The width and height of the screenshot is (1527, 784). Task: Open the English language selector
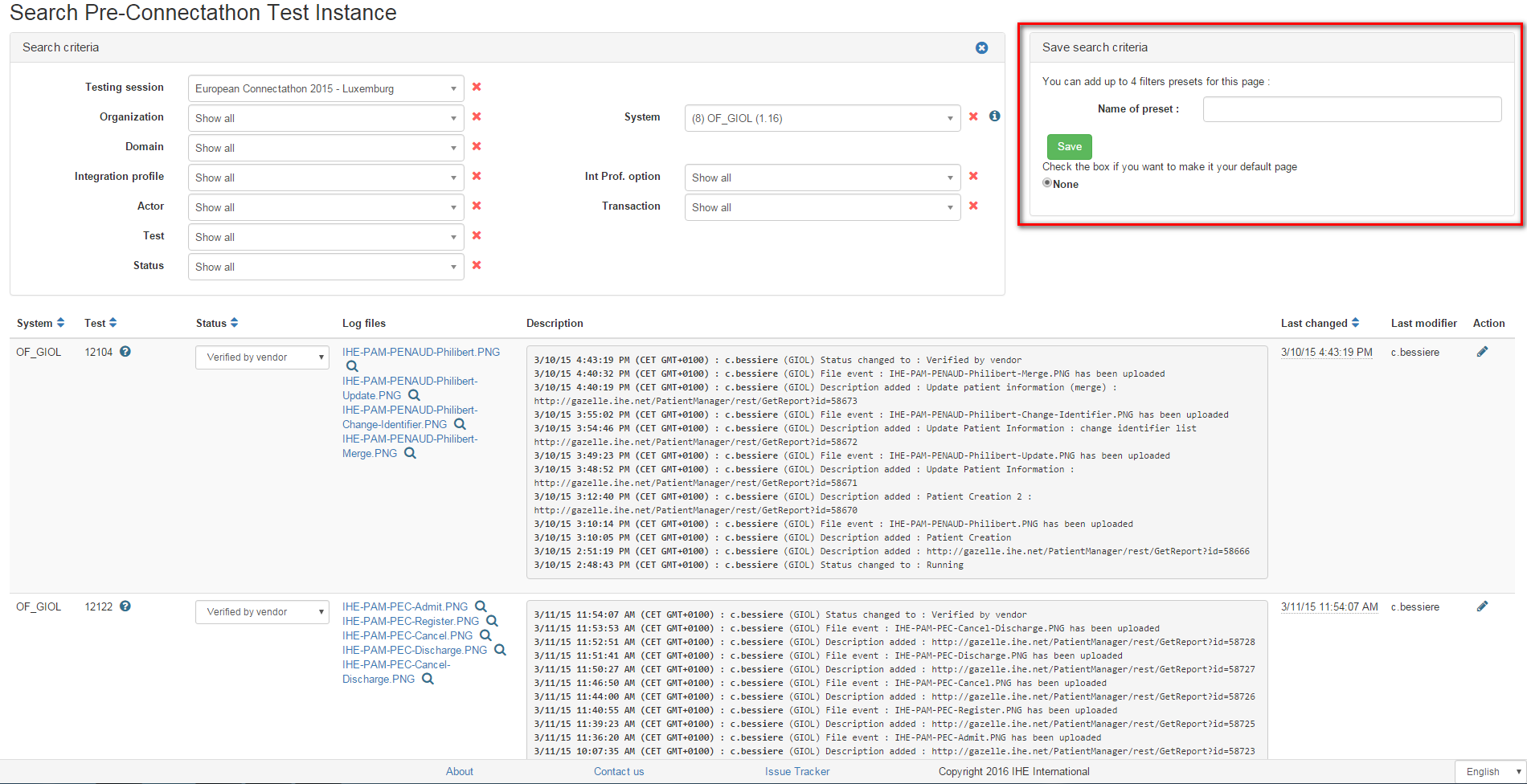click(x=1491, y=771)
